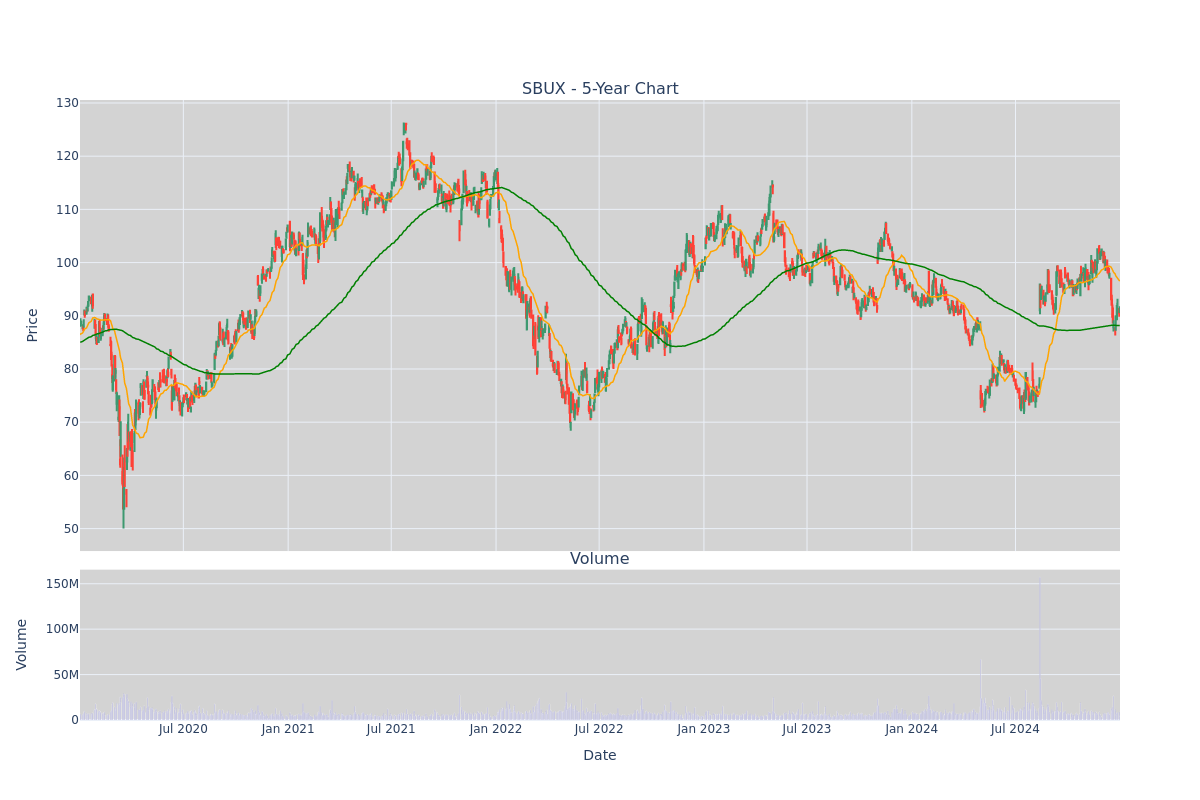Click the 50 price tick label

[x=71, y=529]
